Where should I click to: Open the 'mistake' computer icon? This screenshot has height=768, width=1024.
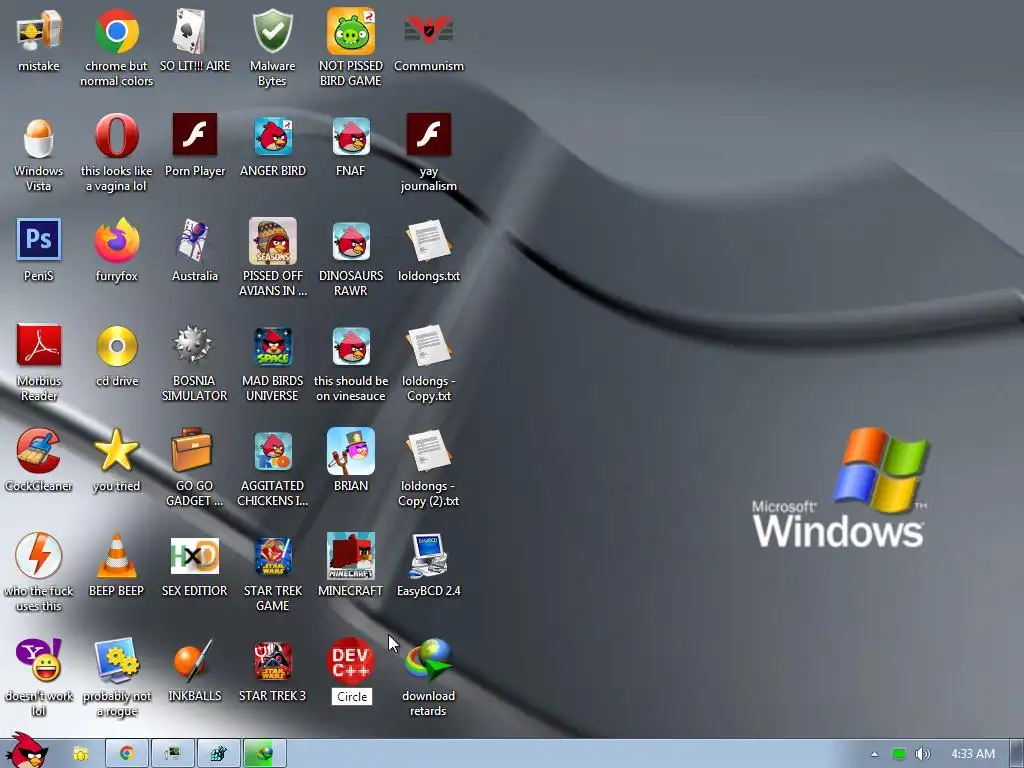pos(39,31)
